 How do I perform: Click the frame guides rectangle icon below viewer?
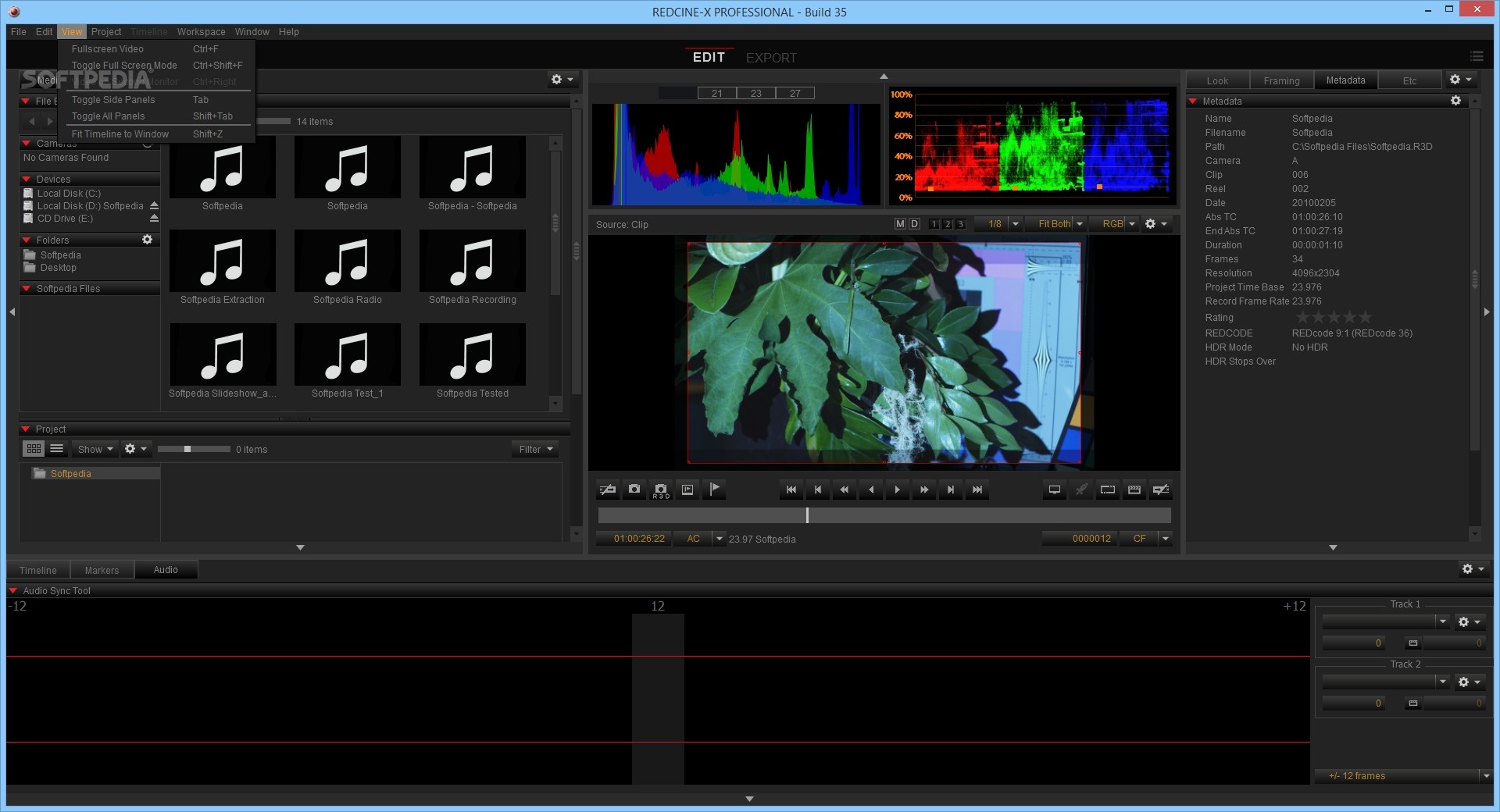1108,490
